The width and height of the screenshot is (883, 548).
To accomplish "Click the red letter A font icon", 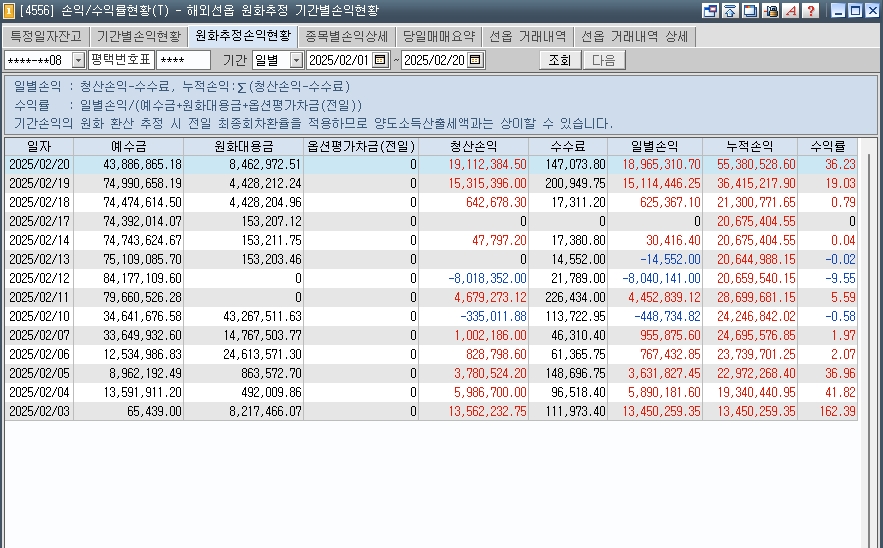I will point(791,10).
